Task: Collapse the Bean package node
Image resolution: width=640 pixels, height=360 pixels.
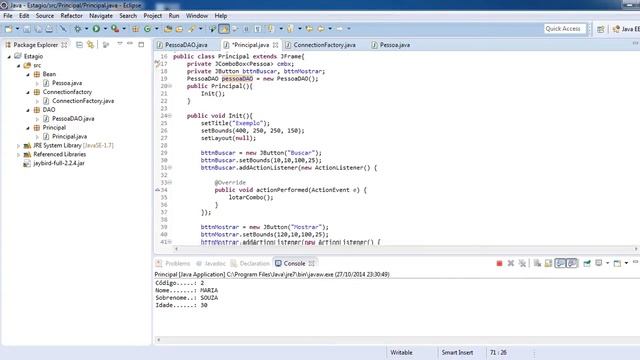Action: [x=28, y=75]
